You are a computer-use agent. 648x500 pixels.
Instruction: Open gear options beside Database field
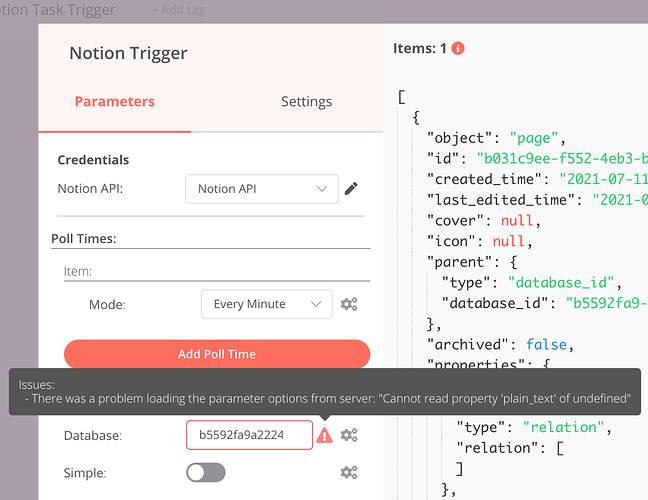click(x=349, y=435)
